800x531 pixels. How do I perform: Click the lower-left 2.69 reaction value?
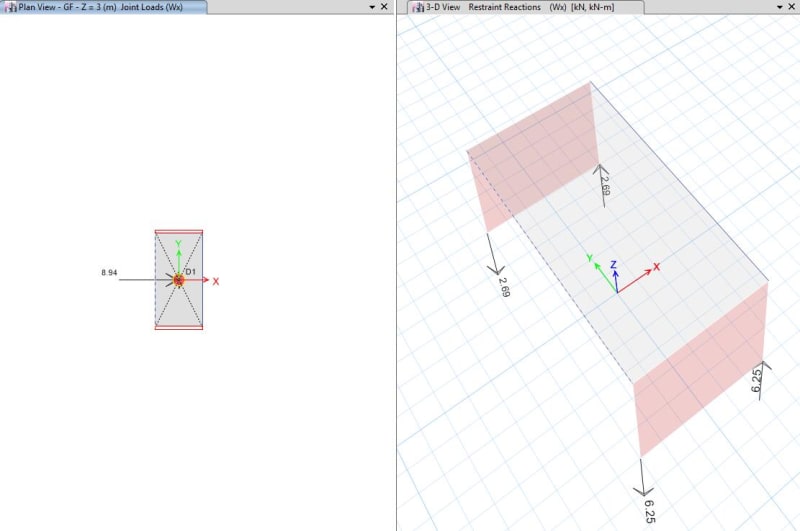(x=504, y=287)
